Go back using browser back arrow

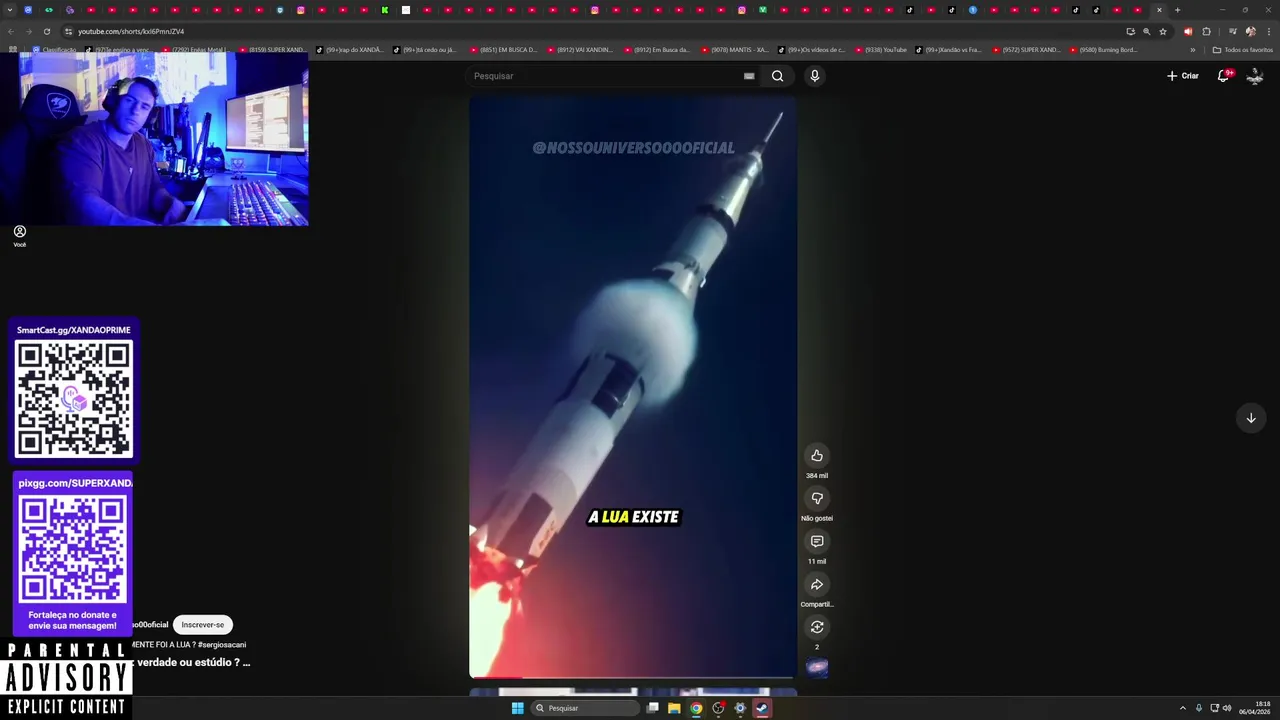point(12,31)
